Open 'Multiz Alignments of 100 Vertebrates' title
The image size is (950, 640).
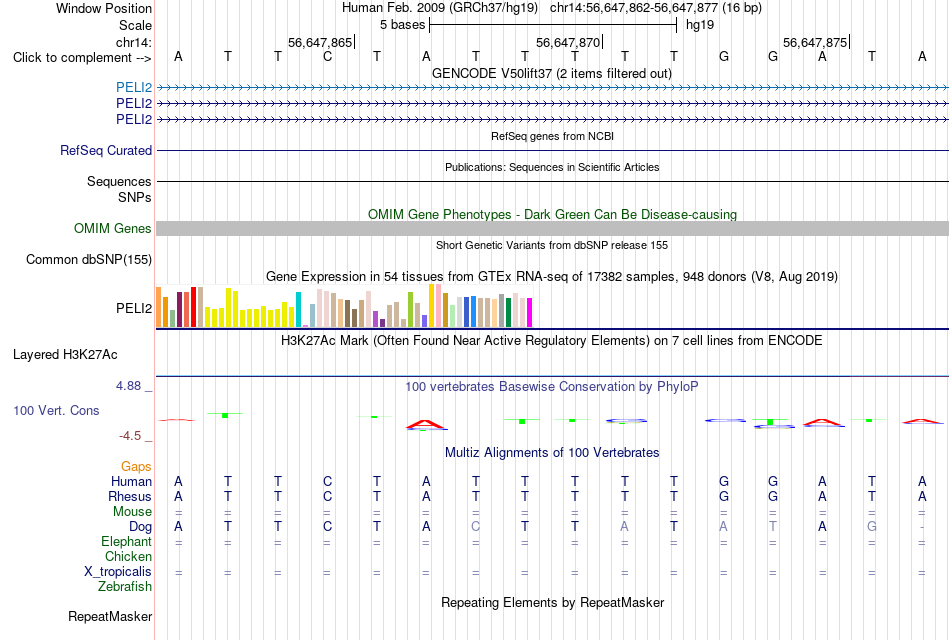pyautogui.click(x=552, y=453)
